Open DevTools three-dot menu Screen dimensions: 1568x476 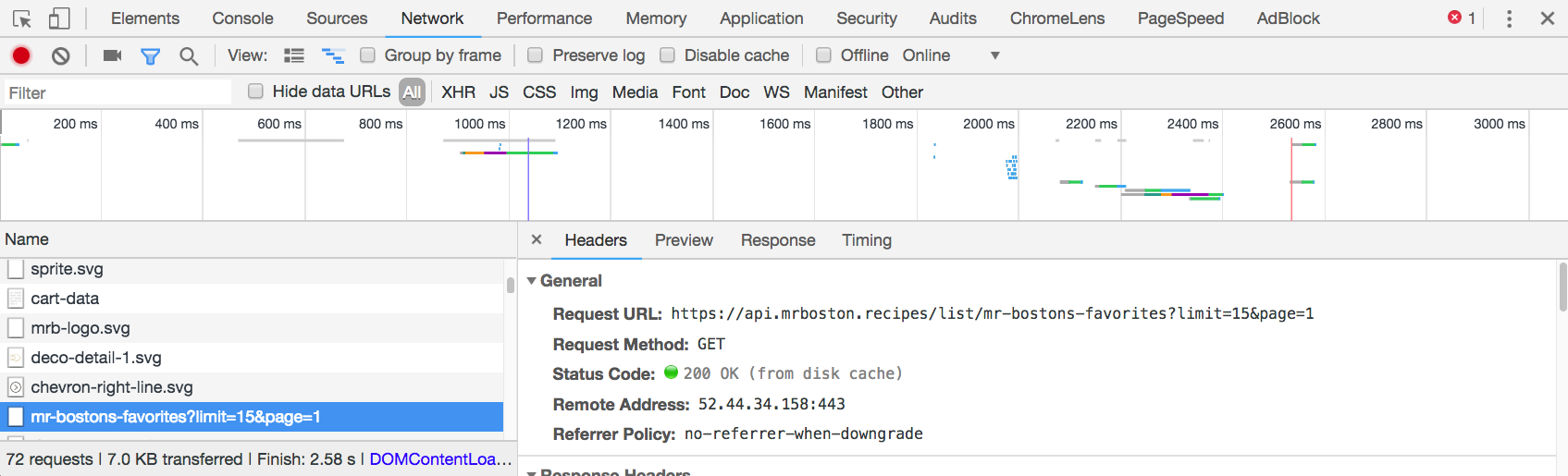[1509, 18]
